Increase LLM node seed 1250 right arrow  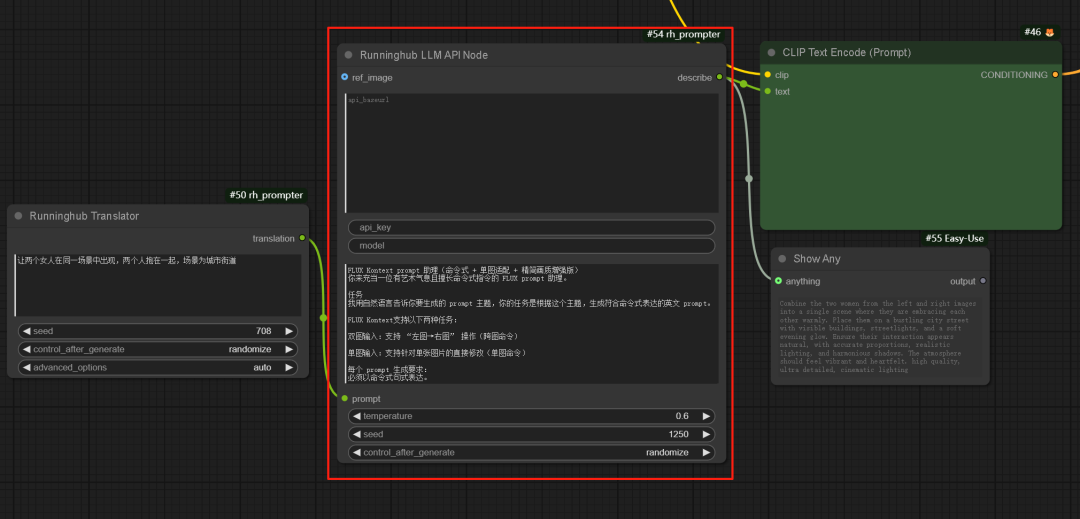pos(706,434)
